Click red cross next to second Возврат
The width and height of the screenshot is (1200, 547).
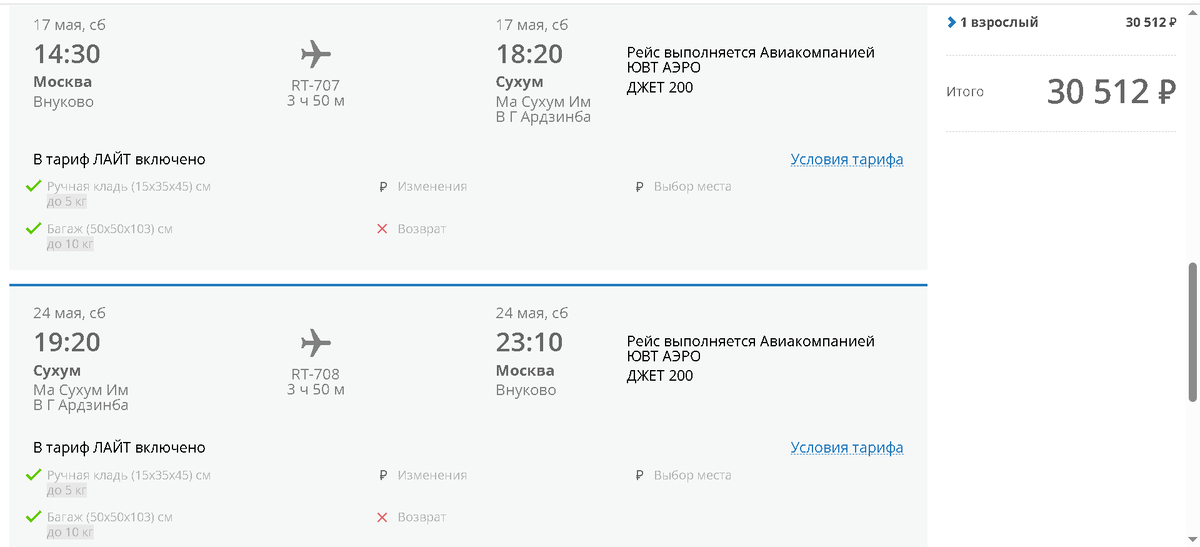(382, 517)
